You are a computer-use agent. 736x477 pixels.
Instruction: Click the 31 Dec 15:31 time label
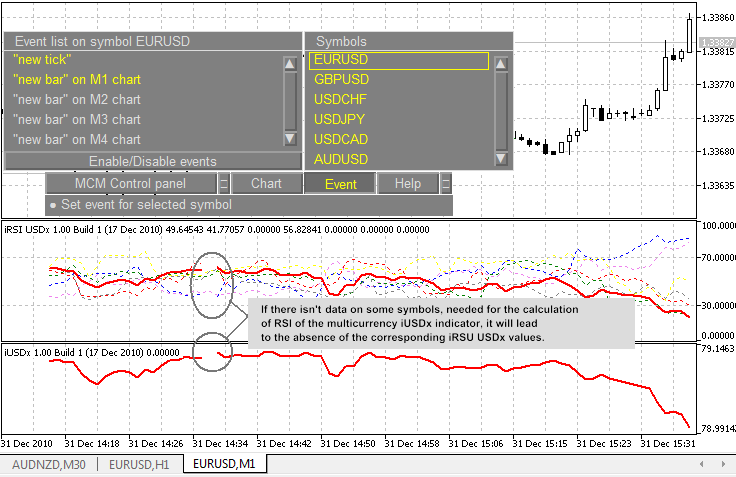coord(667,444)
